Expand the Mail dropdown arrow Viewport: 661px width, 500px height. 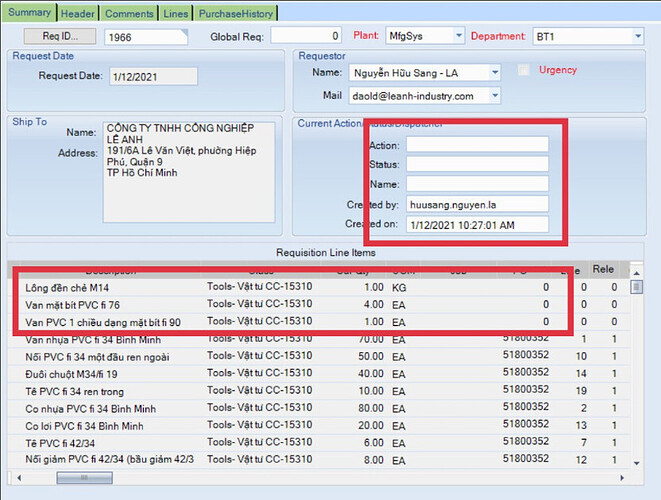[x=495, y=96]
